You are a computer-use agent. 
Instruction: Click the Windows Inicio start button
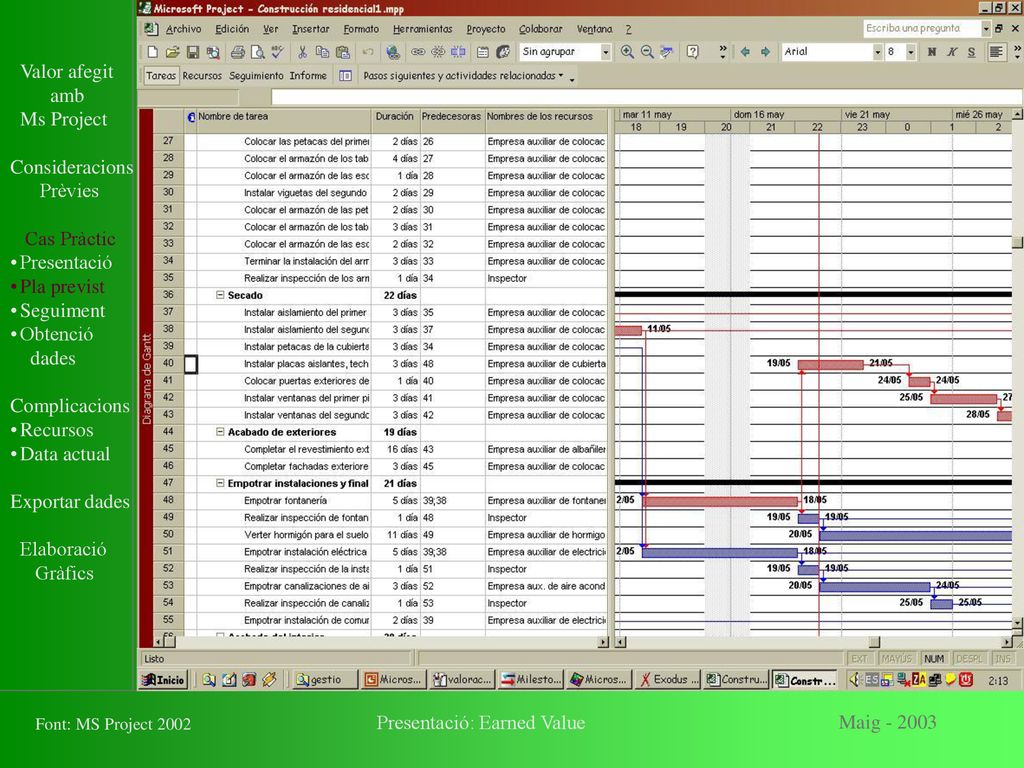coord(164,679)
